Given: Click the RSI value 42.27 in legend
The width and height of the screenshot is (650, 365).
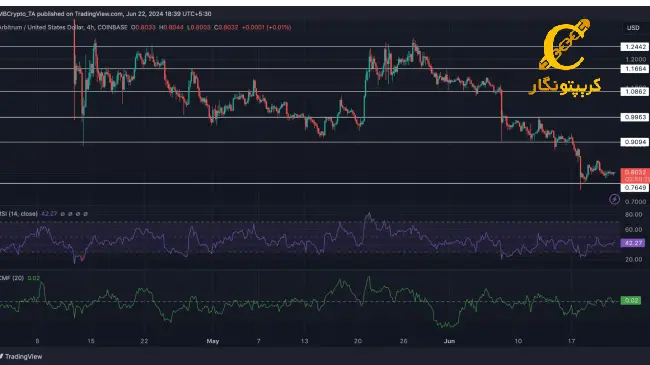Looking at the screenshot, I should tap(49, 214).
